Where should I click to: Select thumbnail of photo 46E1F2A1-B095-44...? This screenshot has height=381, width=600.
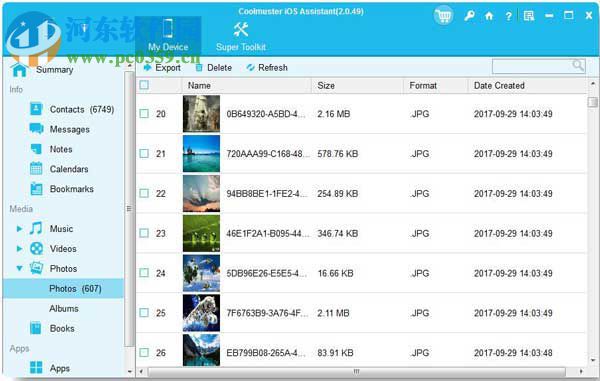point(201,233)
